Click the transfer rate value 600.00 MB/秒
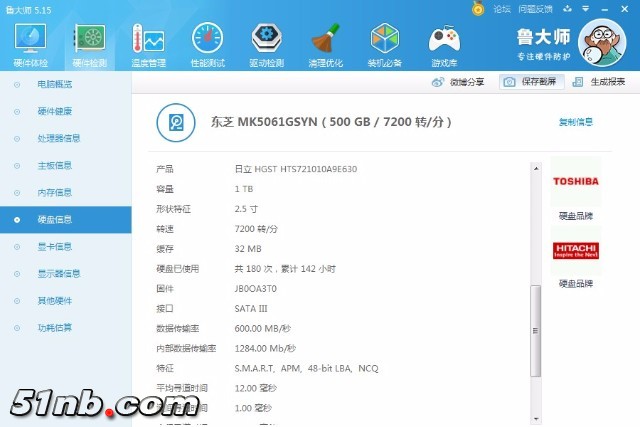 click(x=262, y=329)
